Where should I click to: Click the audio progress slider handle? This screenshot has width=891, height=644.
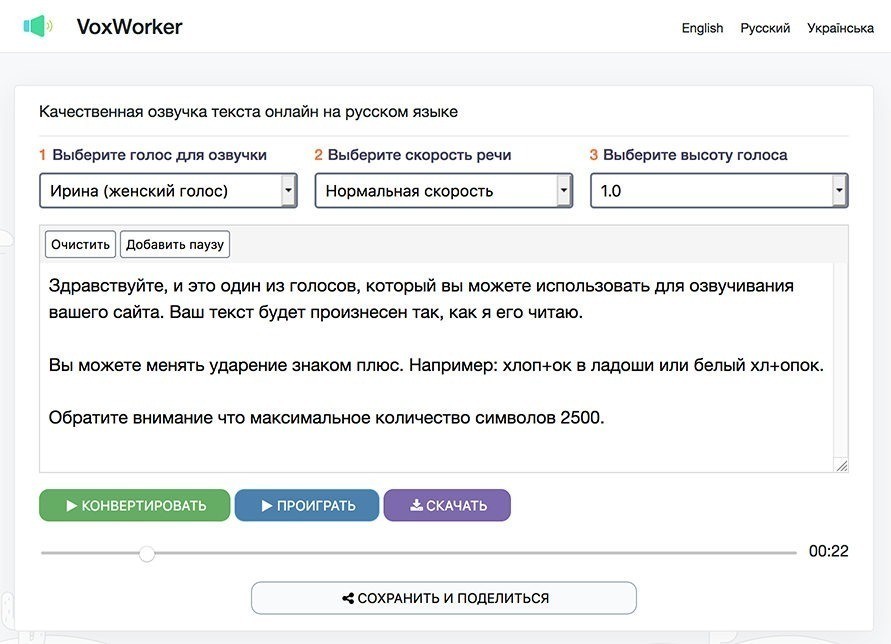coord(147,553)
